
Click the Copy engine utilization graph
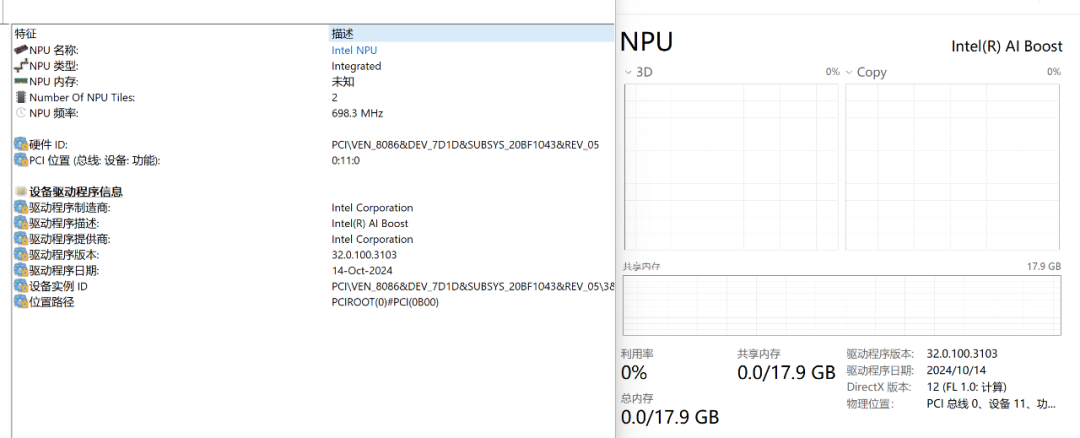(x=953, y=167)
